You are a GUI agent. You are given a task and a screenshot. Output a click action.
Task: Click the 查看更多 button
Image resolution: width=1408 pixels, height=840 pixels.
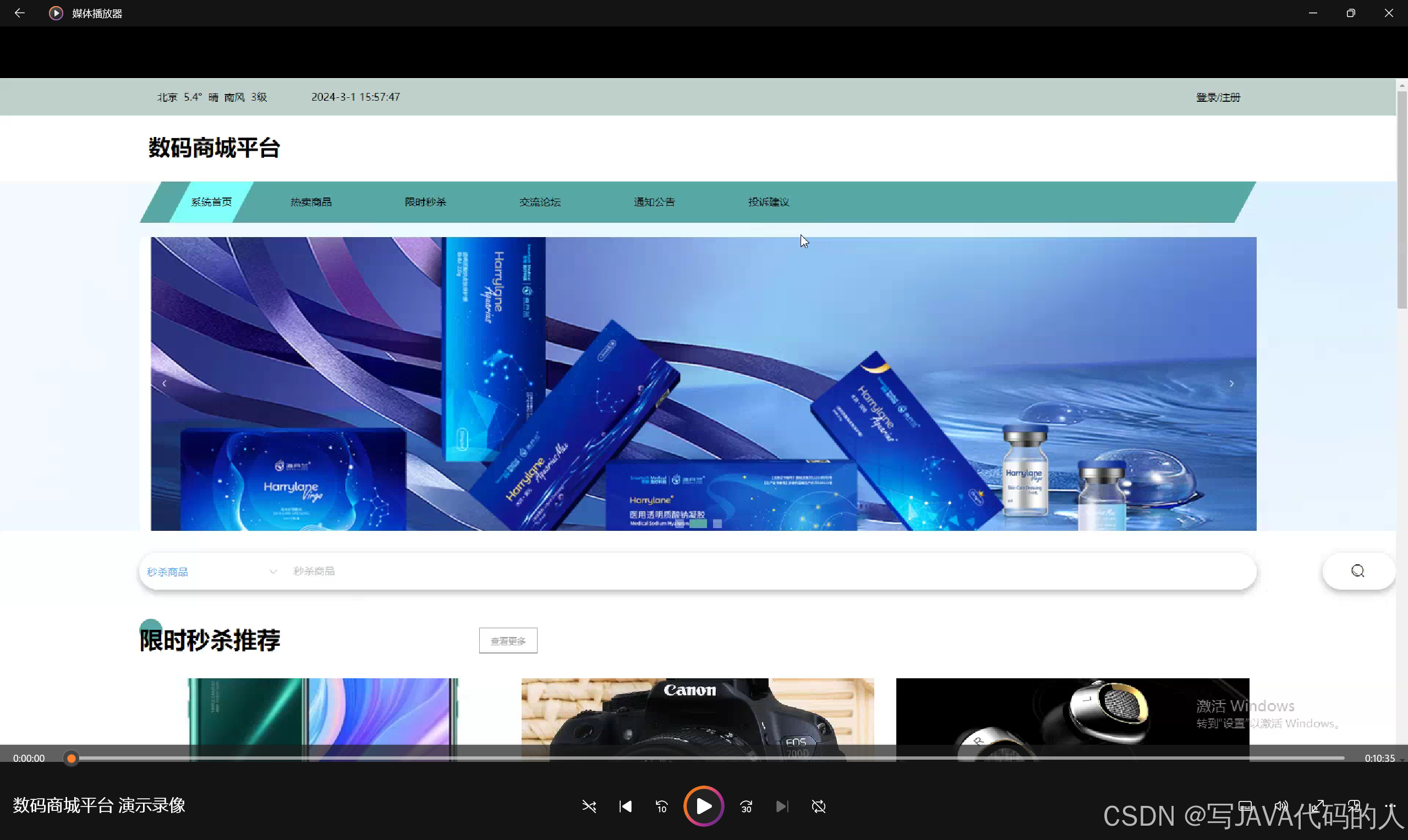(508, 640)
